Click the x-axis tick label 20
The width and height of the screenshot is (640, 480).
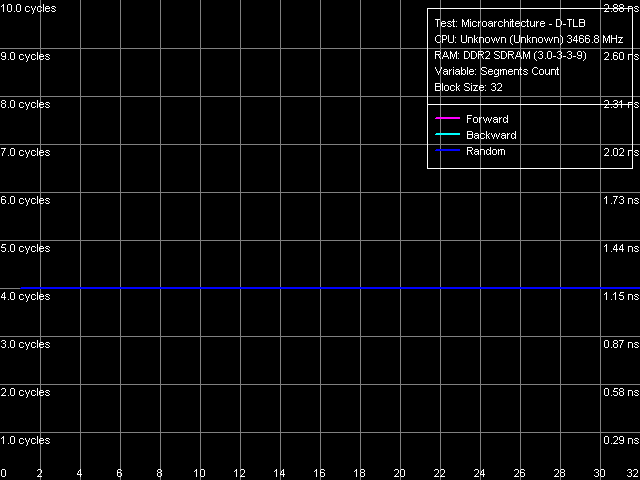(399, 473)
